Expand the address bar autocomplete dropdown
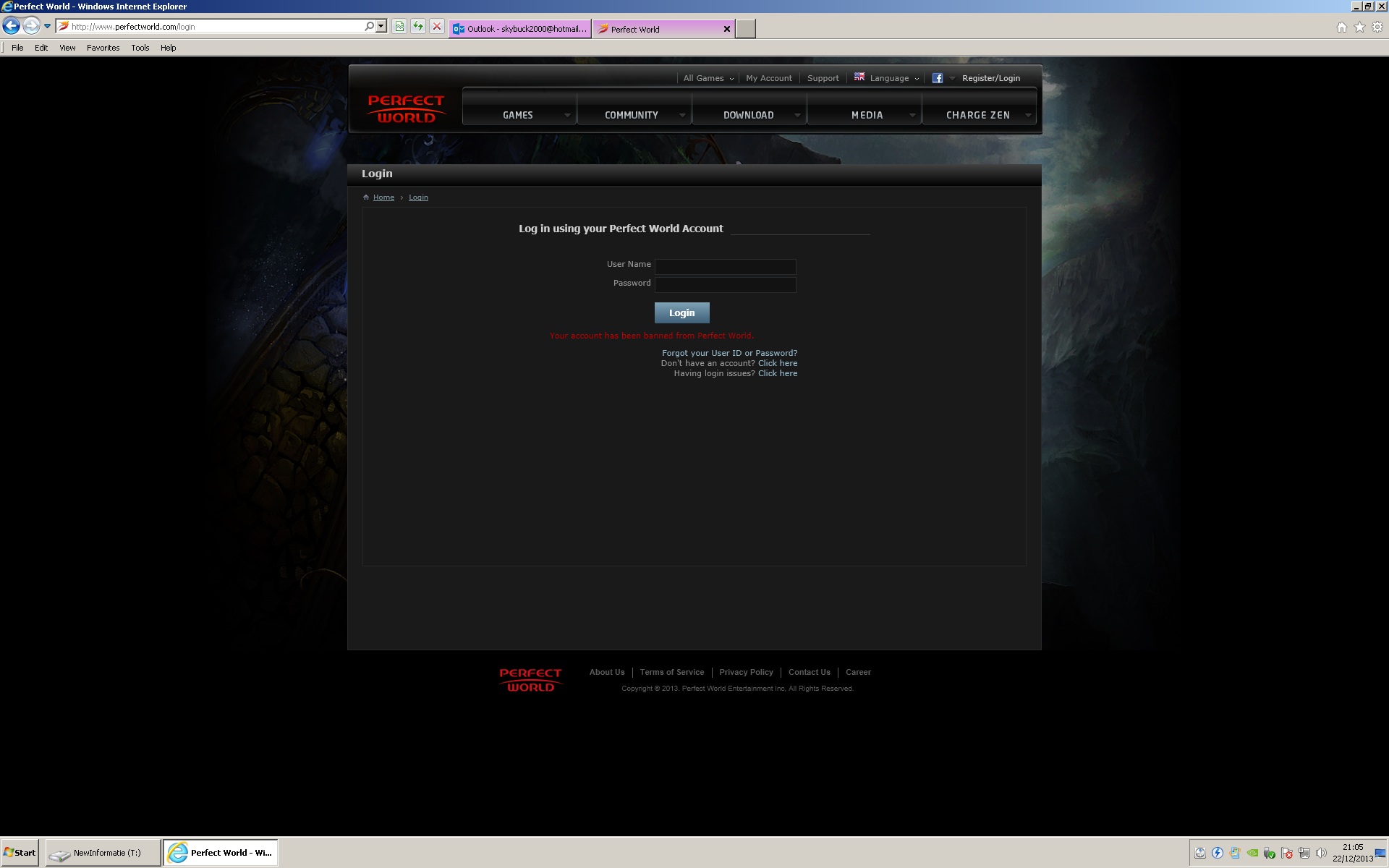The image size is (1389, 868). click(x=381, y=27)
